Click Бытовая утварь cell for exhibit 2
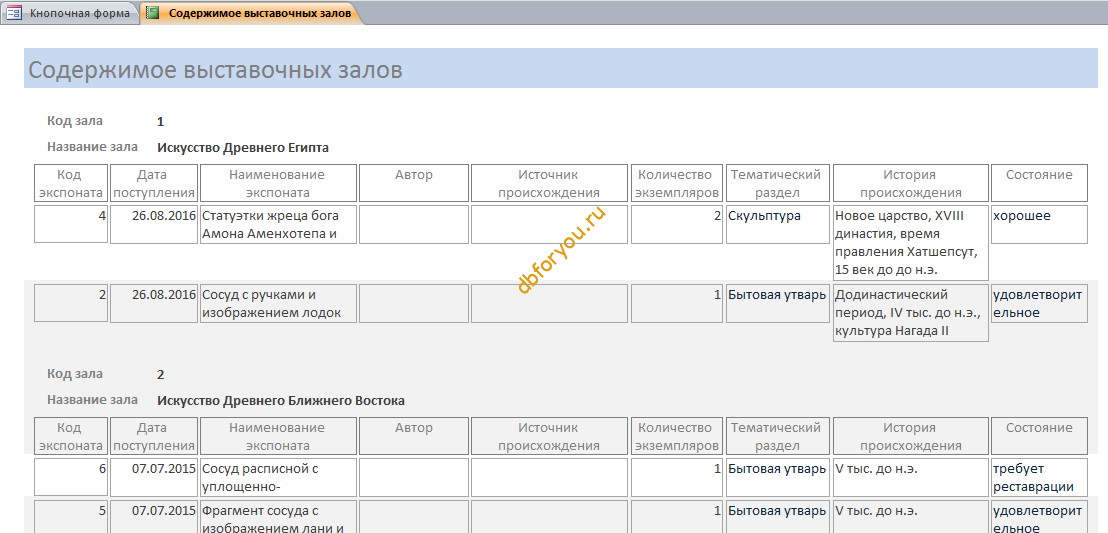Image resolution: width=1108 pixels, height=533 pixels. coord(778,303)
